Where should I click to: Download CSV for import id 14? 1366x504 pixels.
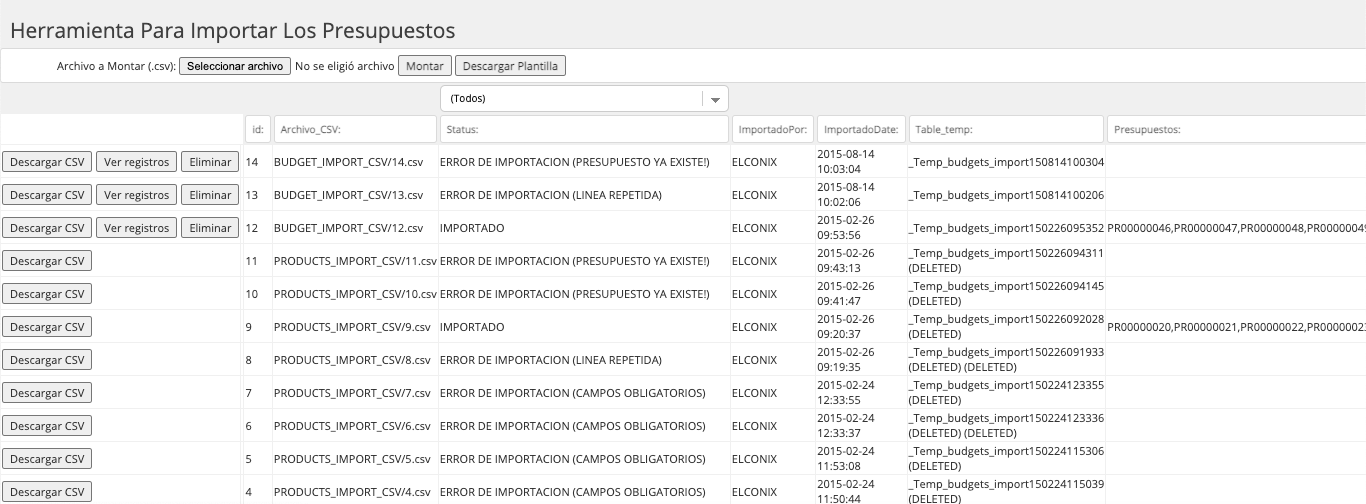coord(47,162)
